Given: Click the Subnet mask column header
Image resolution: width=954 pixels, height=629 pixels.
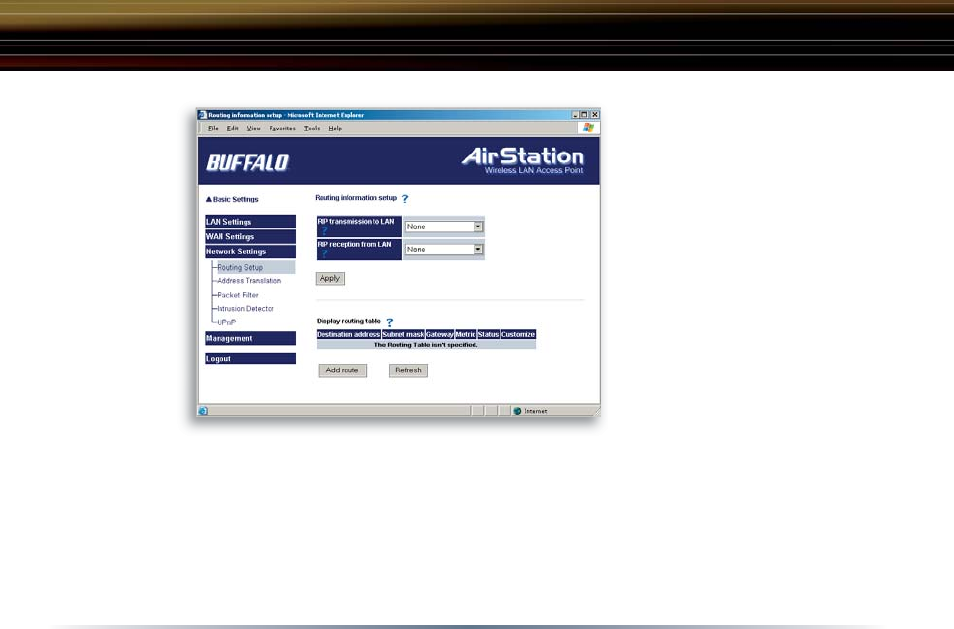Looking at the screenshot, I should 403,335.
